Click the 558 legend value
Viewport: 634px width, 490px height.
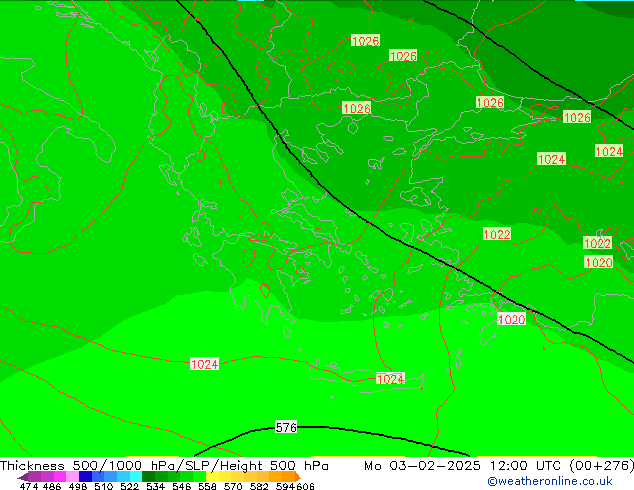tap(207, 486)
